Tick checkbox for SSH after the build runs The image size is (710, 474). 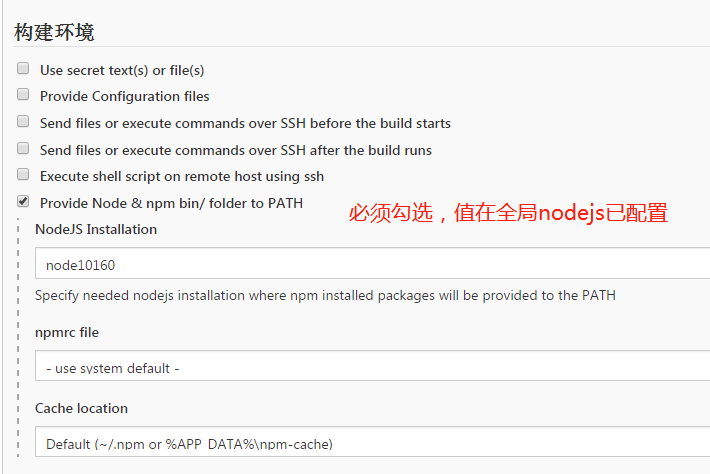pos(23,149)
